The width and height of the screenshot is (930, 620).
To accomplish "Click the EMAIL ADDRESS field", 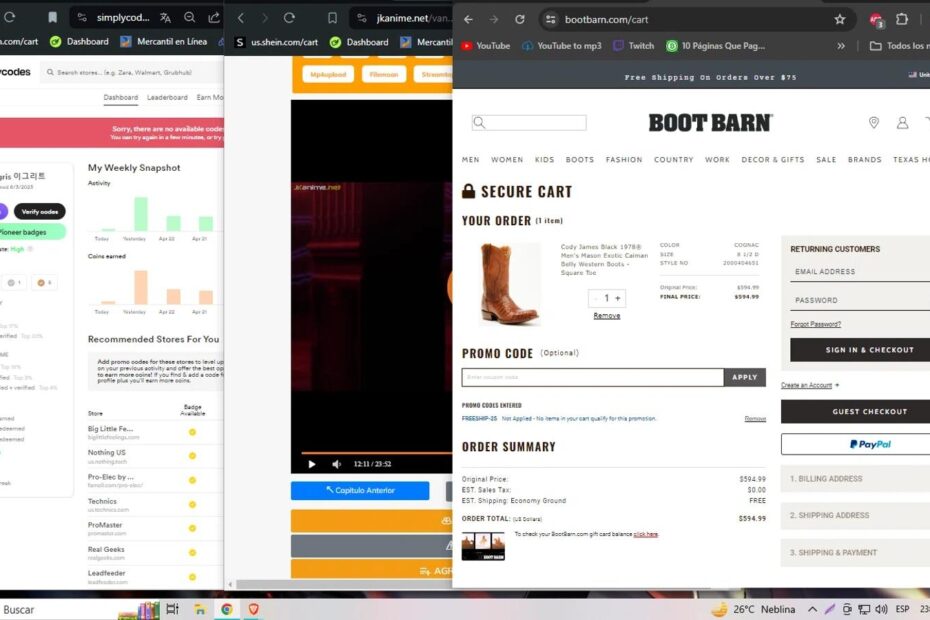I will tap(860, 272).
